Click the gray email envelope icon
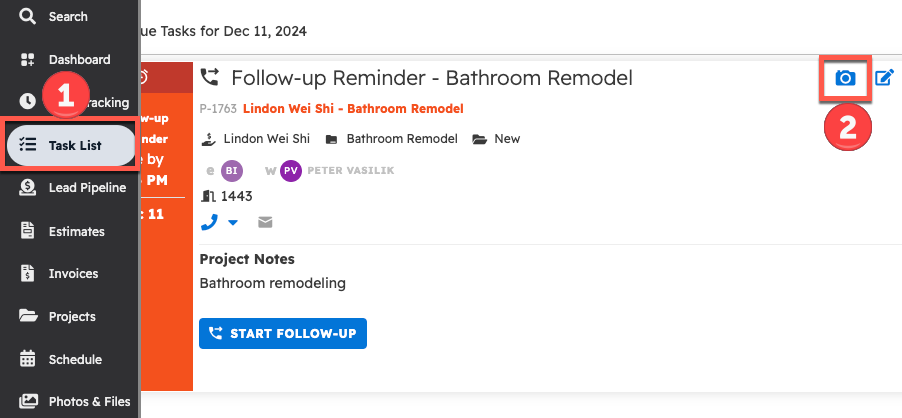The height and width of the screenshot is (418, 902). click(266, 222)
